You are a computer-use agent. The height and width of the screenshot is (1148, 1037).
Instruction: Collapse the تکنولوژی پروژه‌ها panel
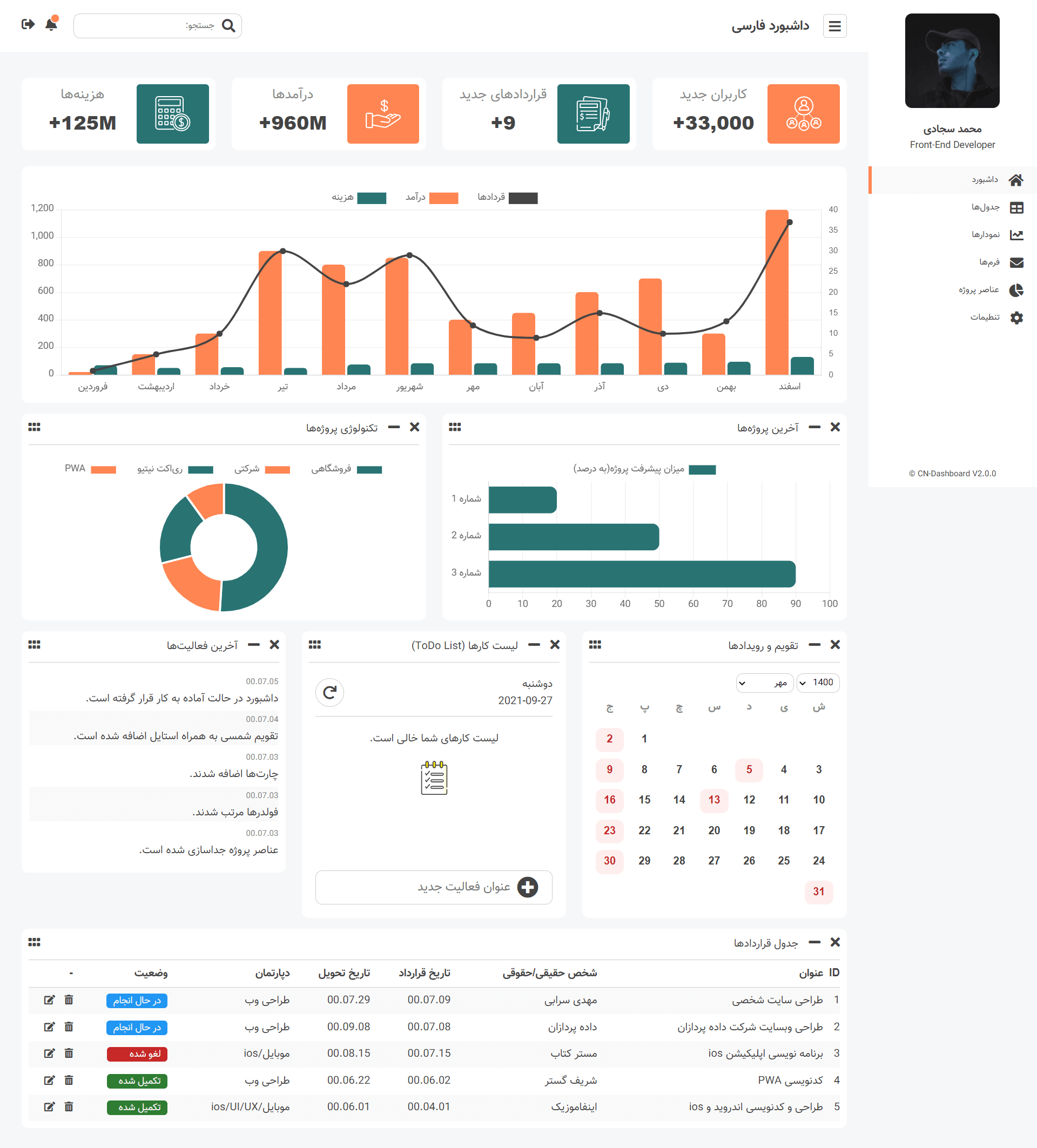394,427
